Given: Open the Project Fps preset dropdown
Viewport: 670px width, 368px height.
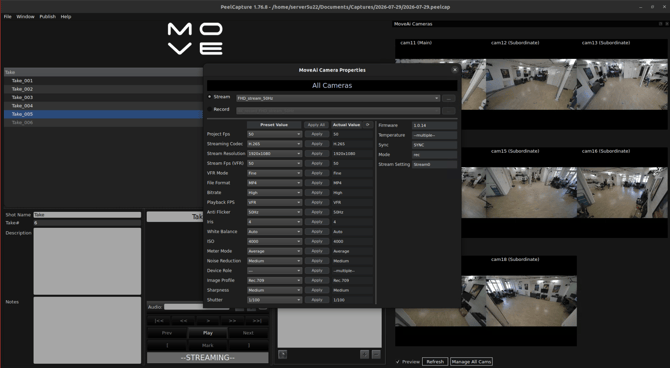Looking at the screenshot, I should coord(274,134).
